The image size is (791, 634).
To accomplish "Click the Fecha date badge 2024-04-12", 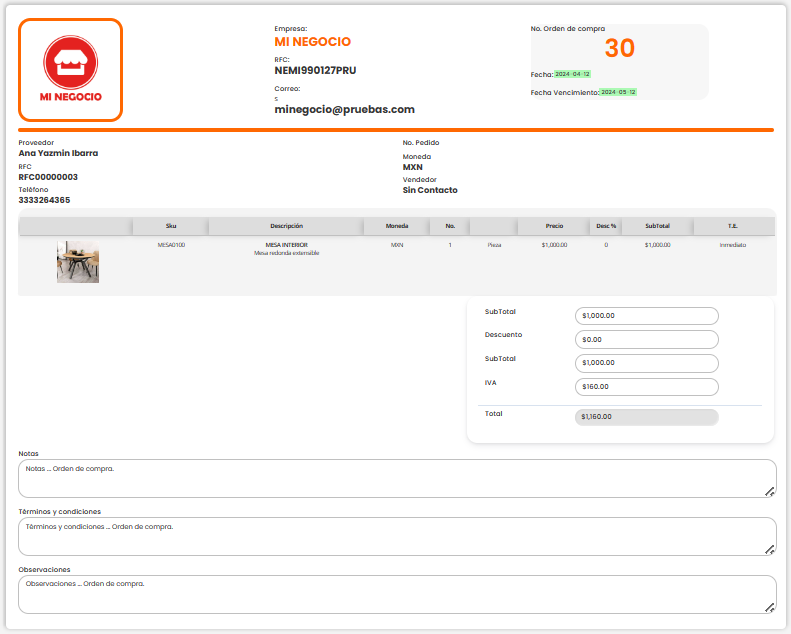I will point(573,74).
